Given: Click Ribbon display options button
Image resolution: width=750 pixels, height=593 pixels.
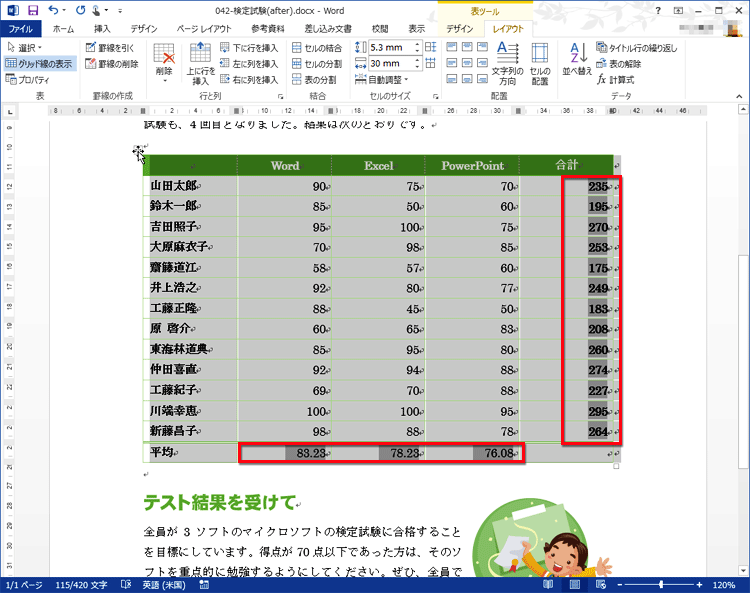Looking at the screenshot, I should (678, 10).
